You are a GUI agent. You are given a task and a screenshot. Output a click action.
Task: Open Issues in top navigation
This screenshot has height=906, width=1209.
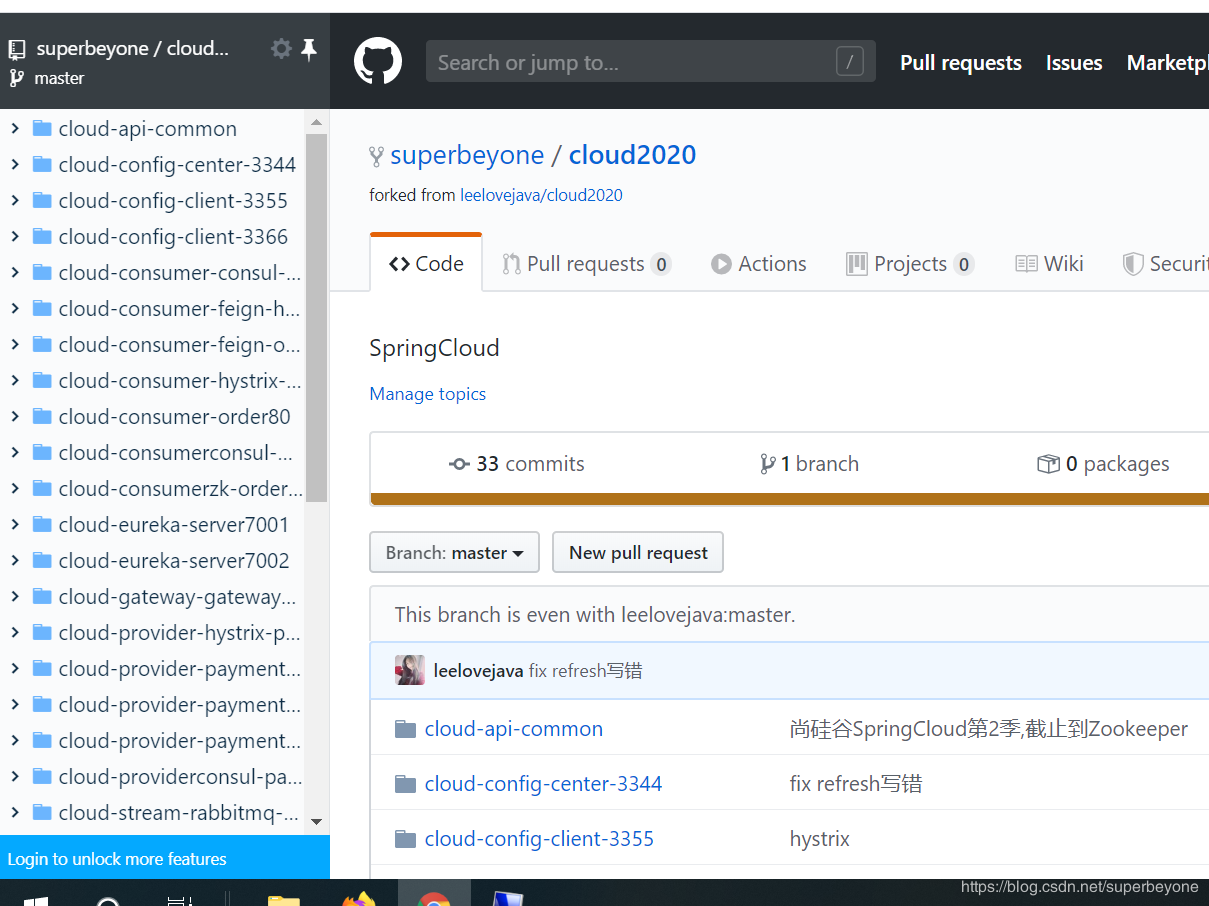1074,62
